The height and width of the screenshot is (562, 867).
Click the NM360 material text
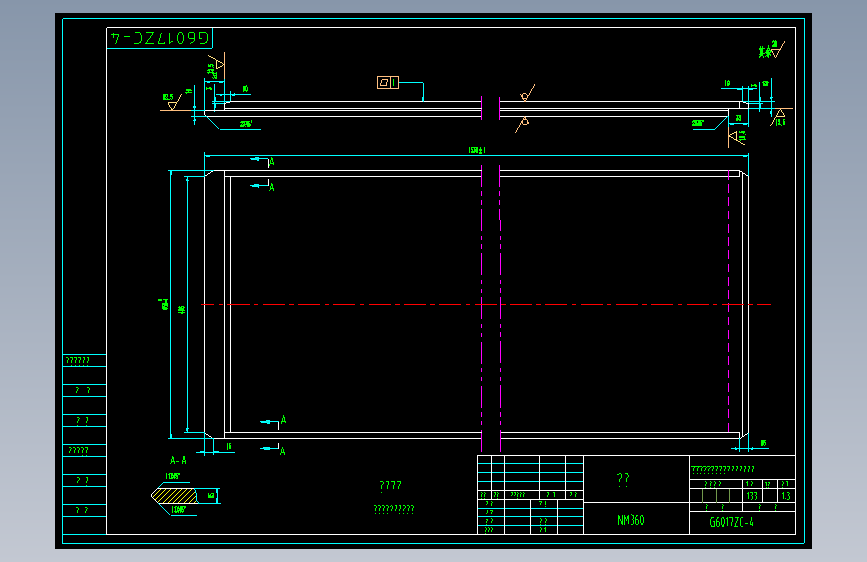click(631, 520)
